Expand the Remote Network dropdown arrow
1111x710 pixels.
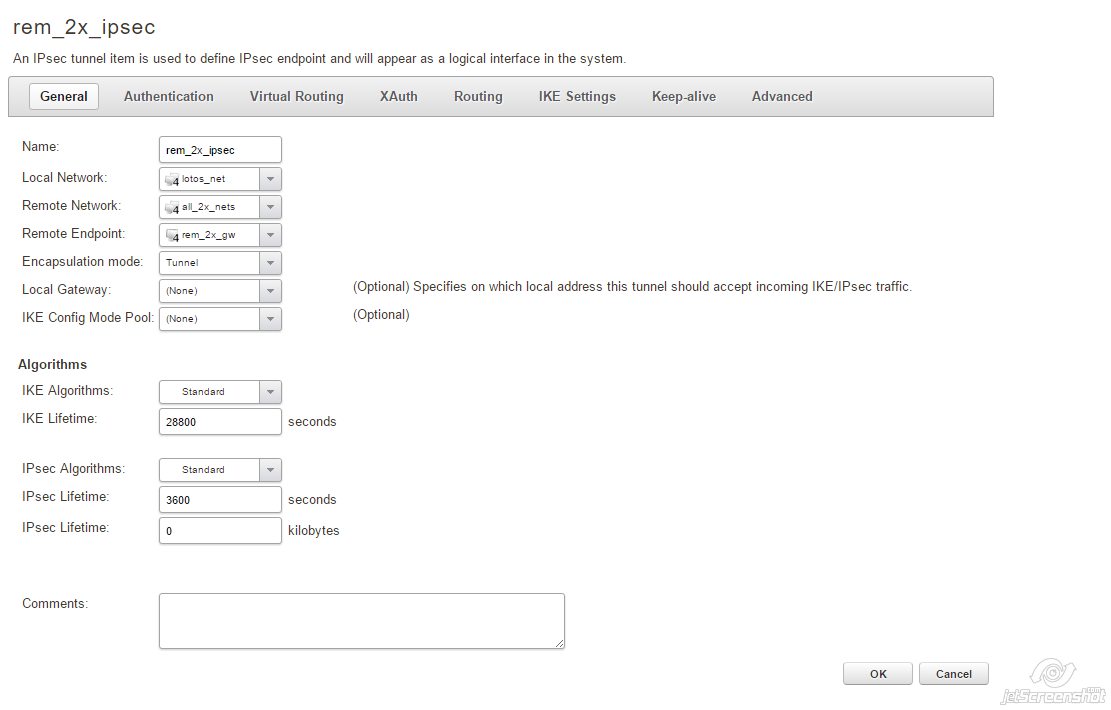270,207
